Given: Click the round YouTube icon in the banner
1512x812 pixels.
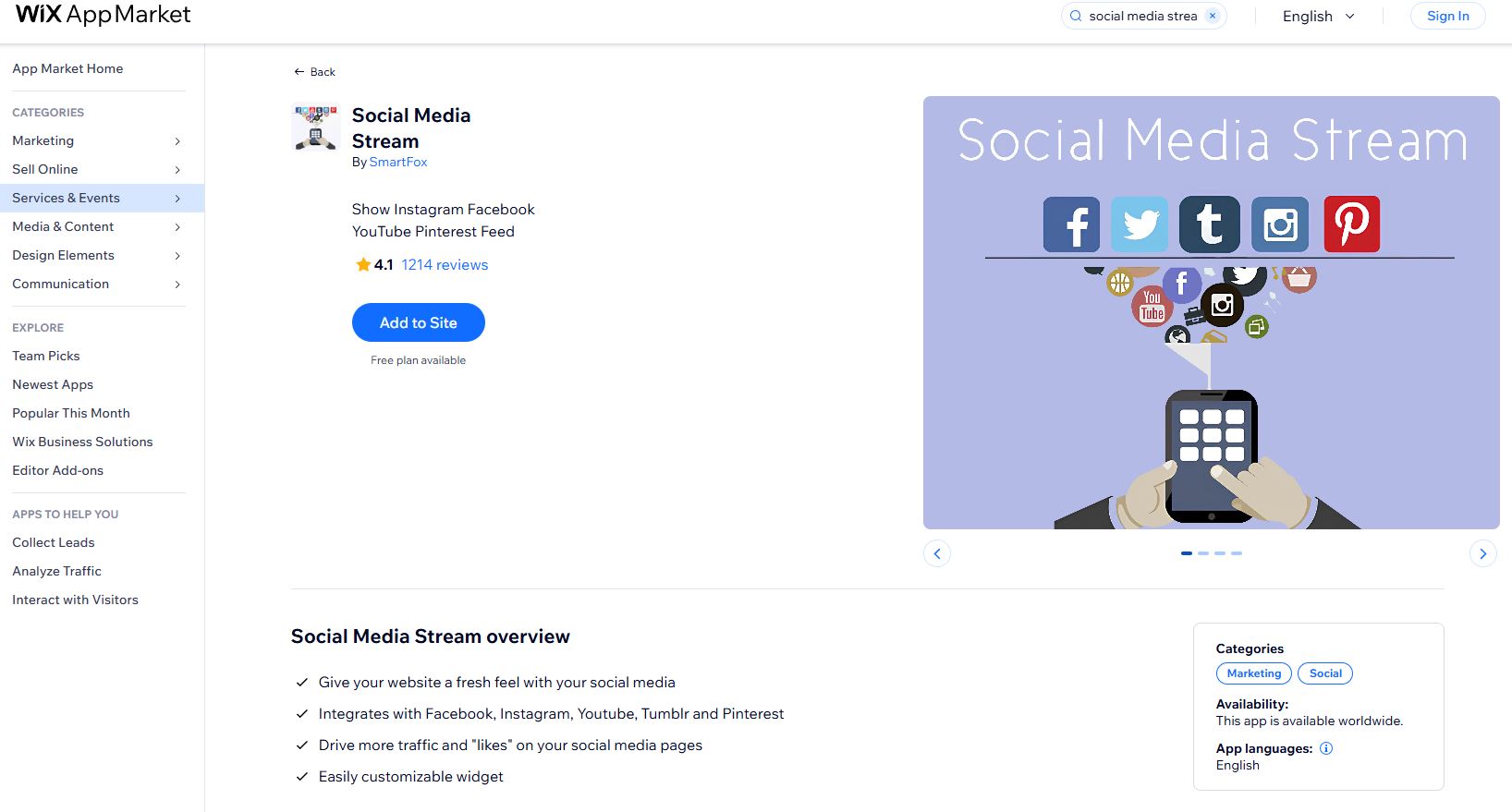Looking at the screenshot, I should click(1152, 306).
